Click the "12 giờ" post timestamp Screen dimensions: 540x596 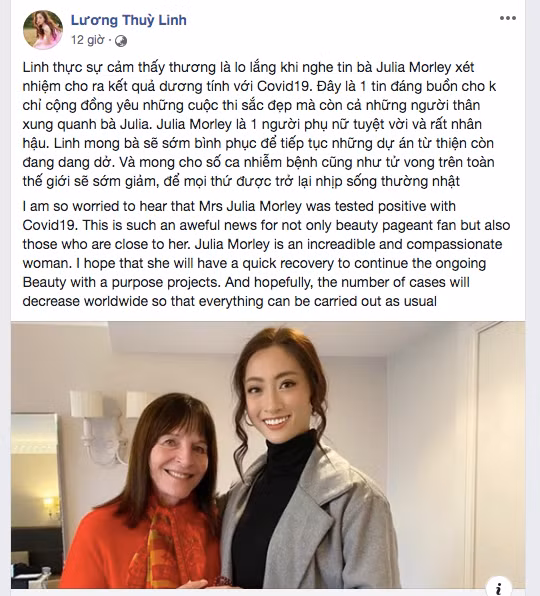(87, 40)
